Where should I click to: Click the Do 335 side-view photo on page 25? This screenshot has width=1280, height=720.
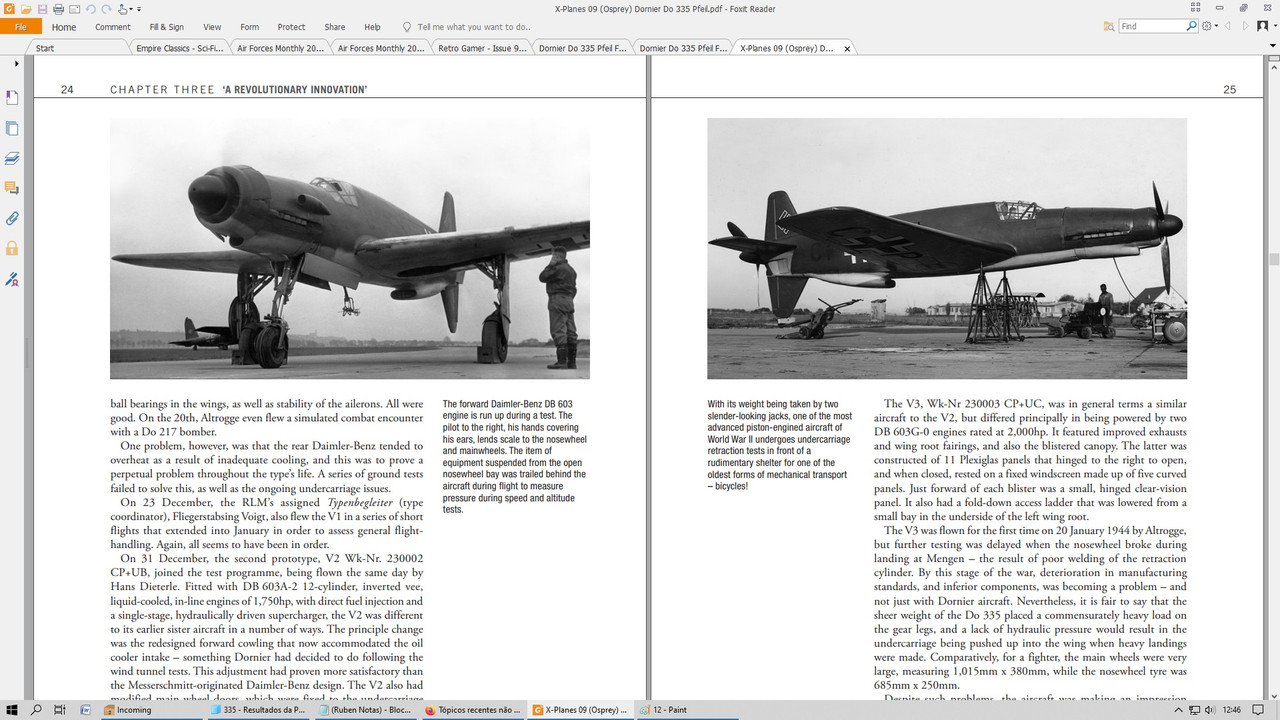pyautogui.click(x=947, y=249)
